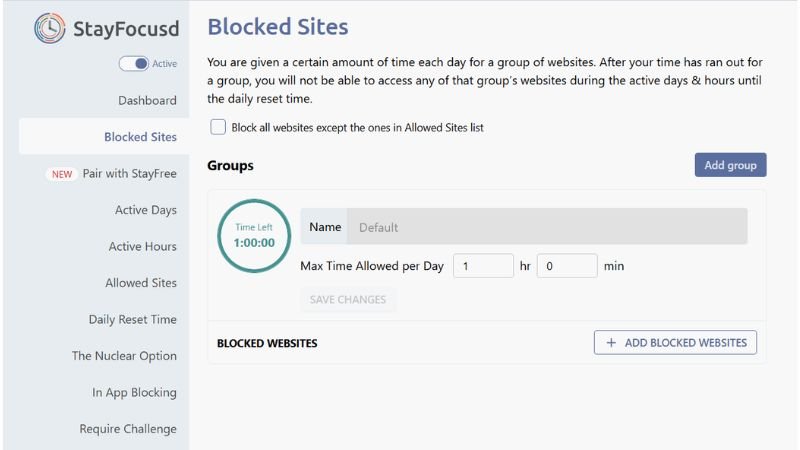Click the hours input showing 1
Image resolution: width=800 pixels, height=450 pixels.
pos(483,266)
